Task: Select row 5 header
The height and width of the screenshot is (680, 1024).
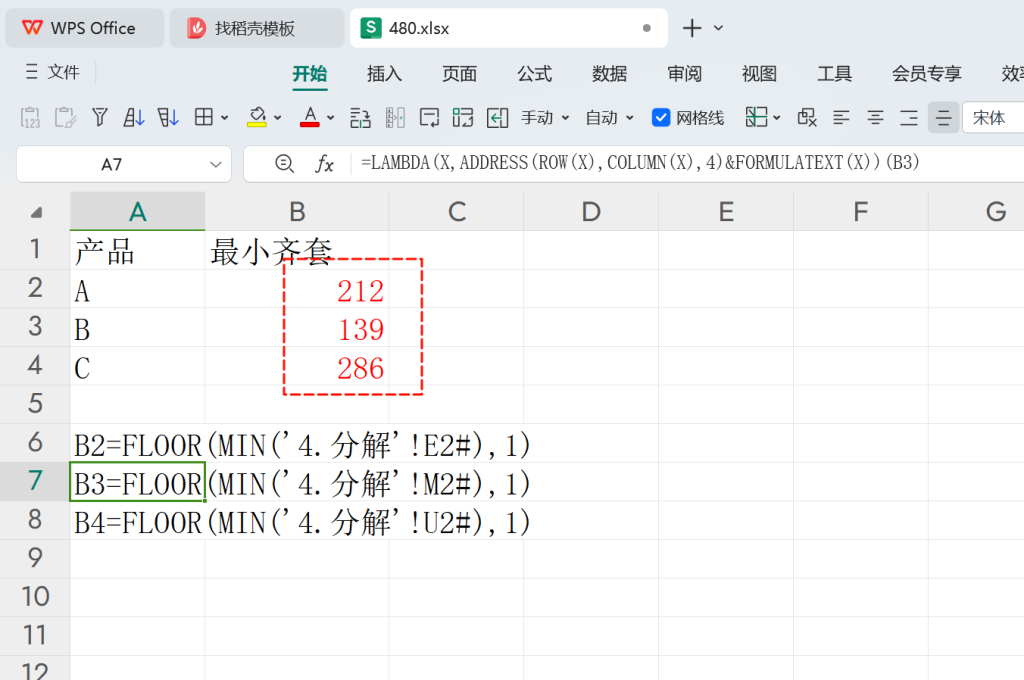Action: [x=35, y=404]
